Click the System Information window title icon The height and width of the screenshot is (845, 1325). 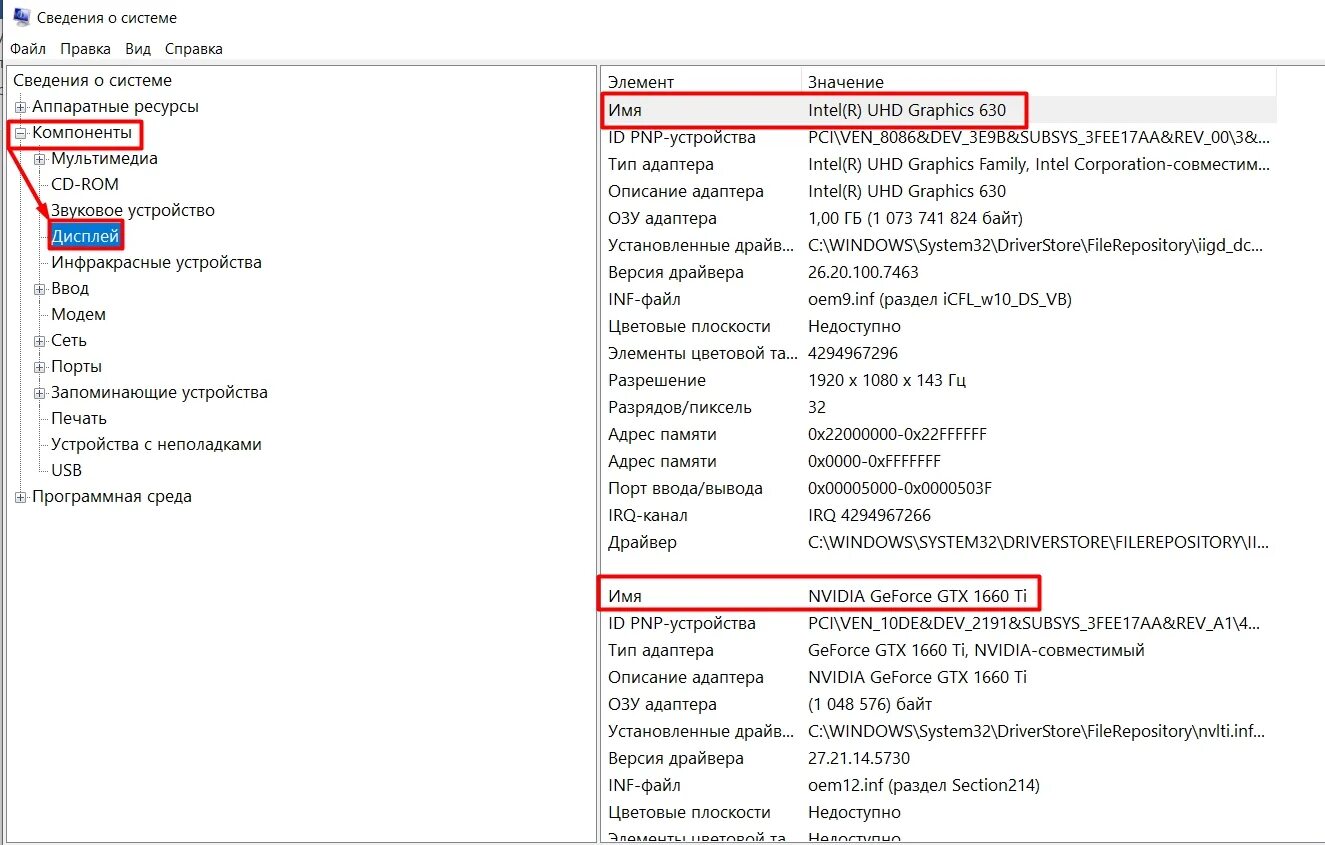[x=20, y=16]
